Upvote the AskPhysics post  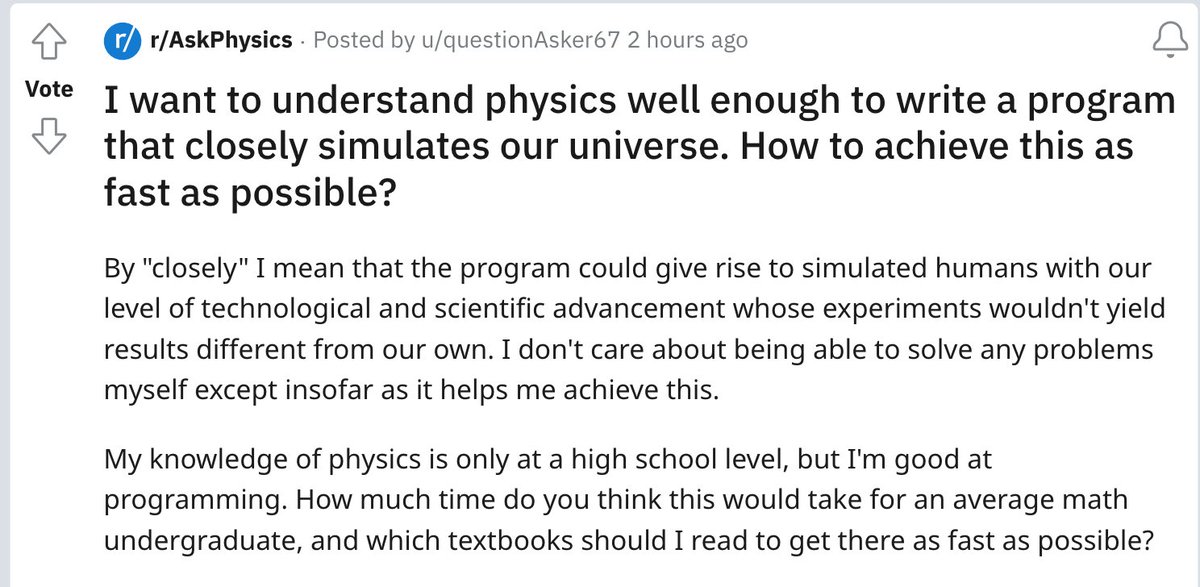coord(49,42)
